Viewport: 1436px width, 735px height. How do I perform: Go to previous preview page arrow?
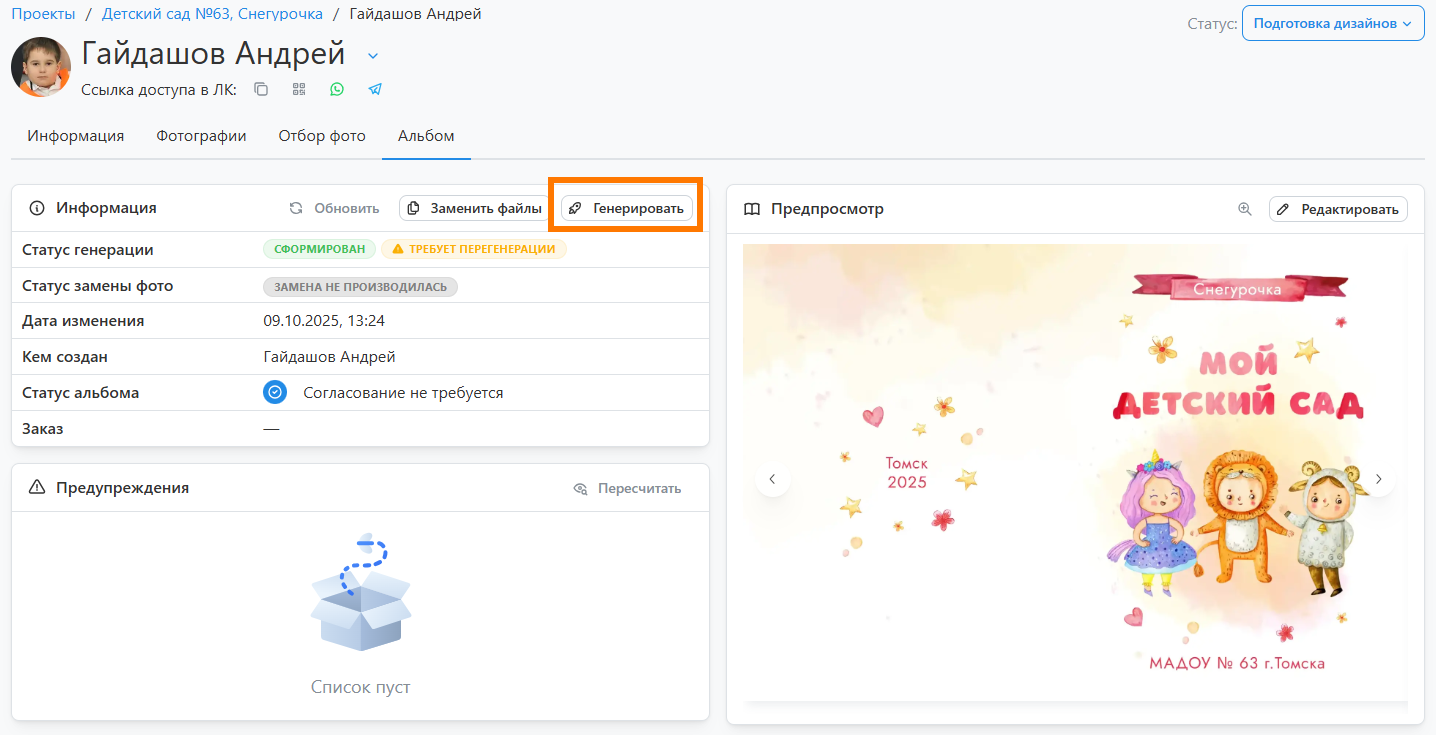772,479
